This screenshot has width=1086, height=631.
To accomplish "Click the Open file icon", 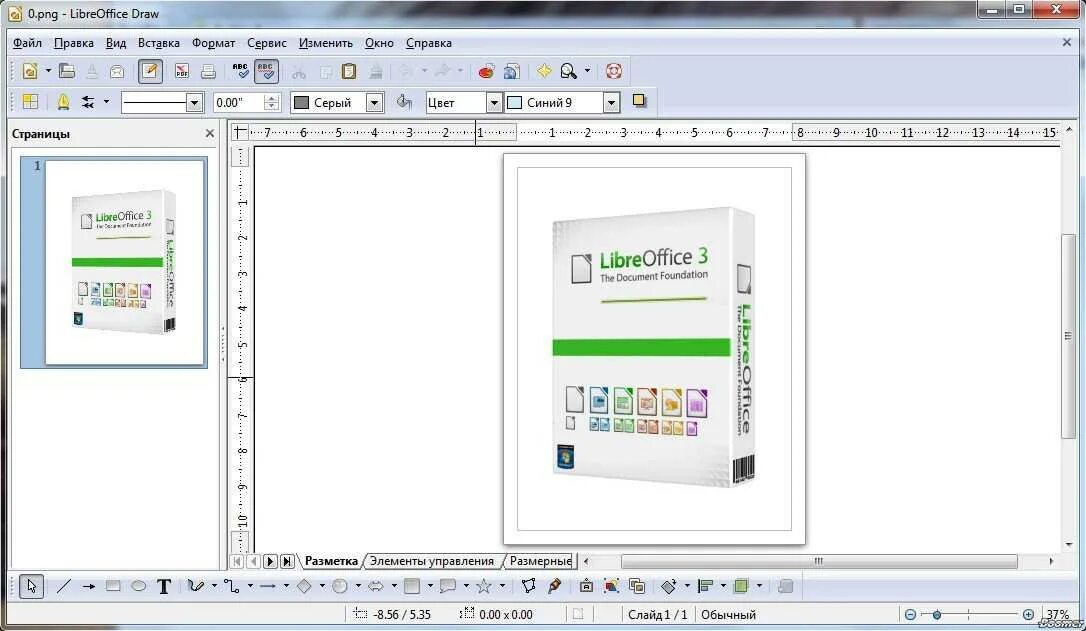I will tap(67, 71).
